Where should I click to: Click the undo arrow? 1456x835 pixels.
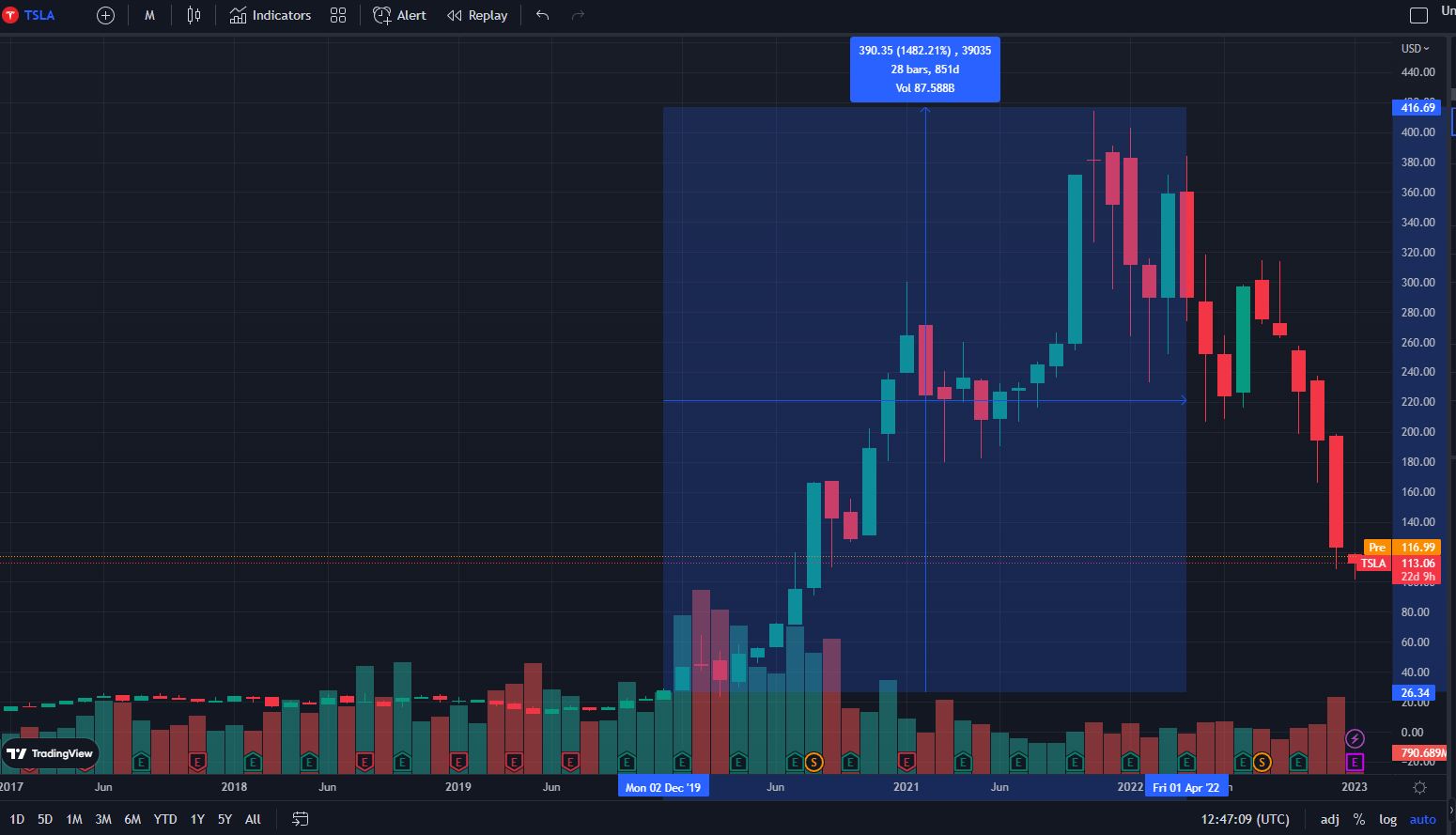[542, 15]
